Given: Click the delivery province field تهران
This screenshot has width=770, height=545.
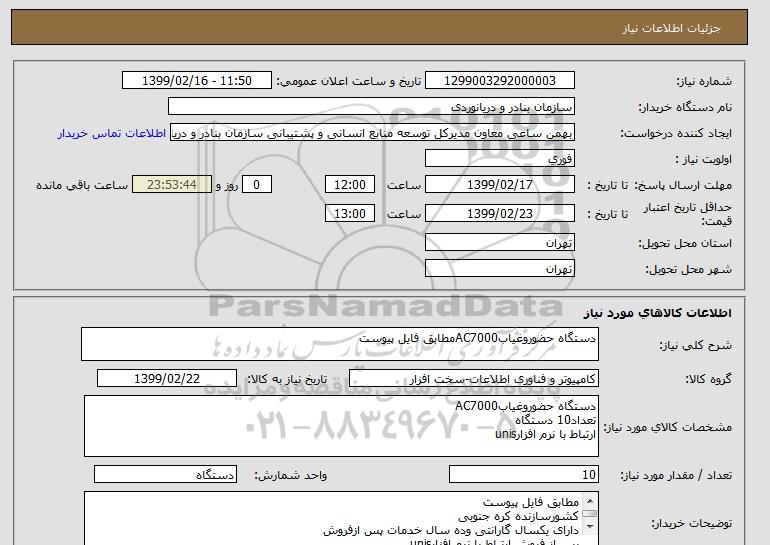Looking at the screenshot, I should pos(499,243).
